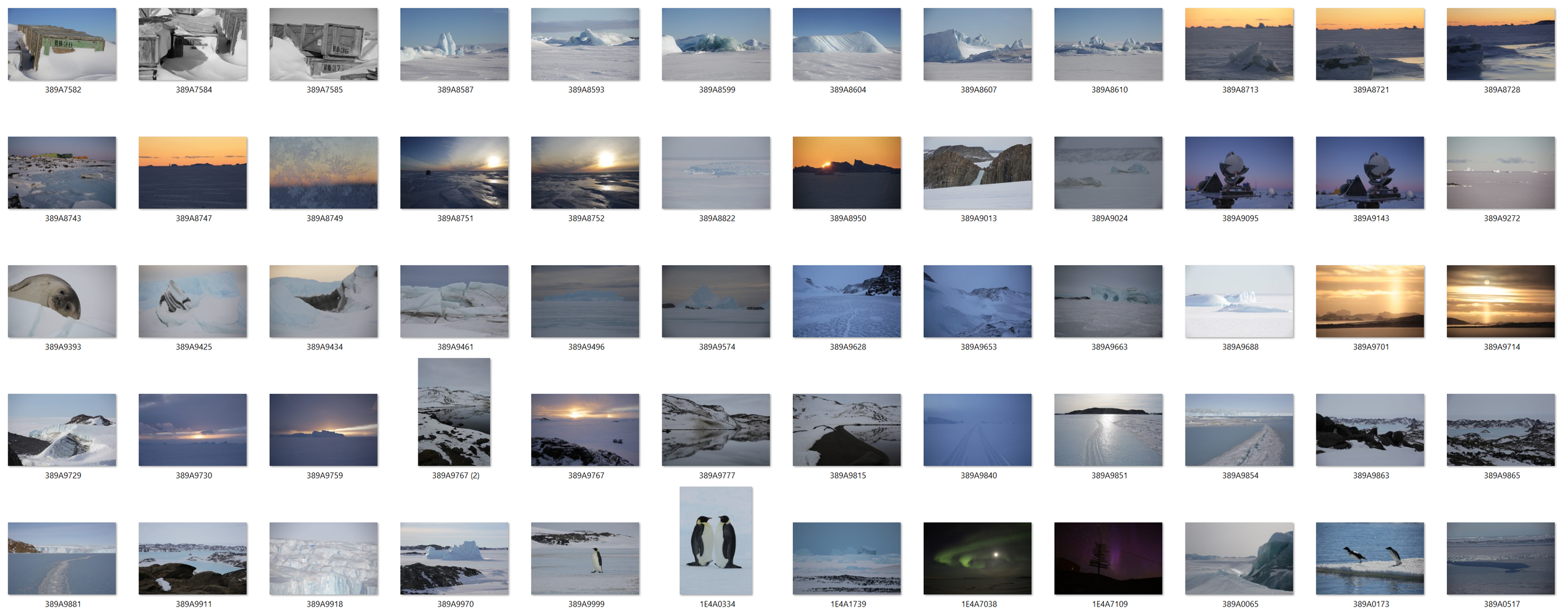Screen dimensions: 1568x614
Task: Select frost pattern photo 389A8749
Action: (324, 172)
